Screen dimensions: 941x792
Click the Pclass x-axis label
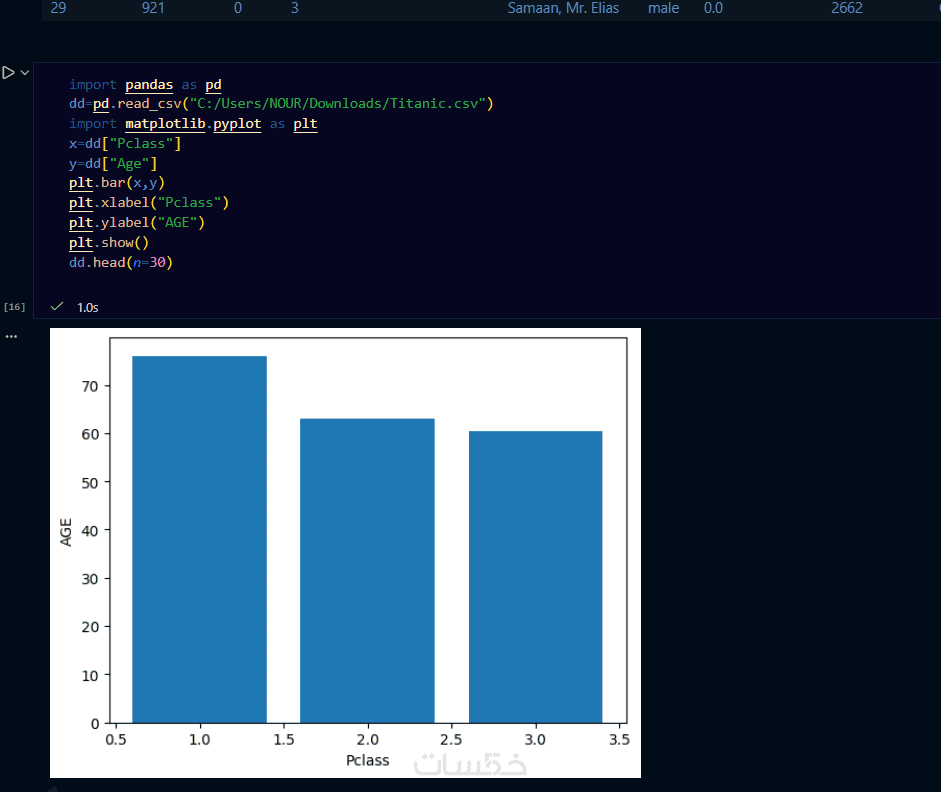pyautogui.click(x=367, y=760)
